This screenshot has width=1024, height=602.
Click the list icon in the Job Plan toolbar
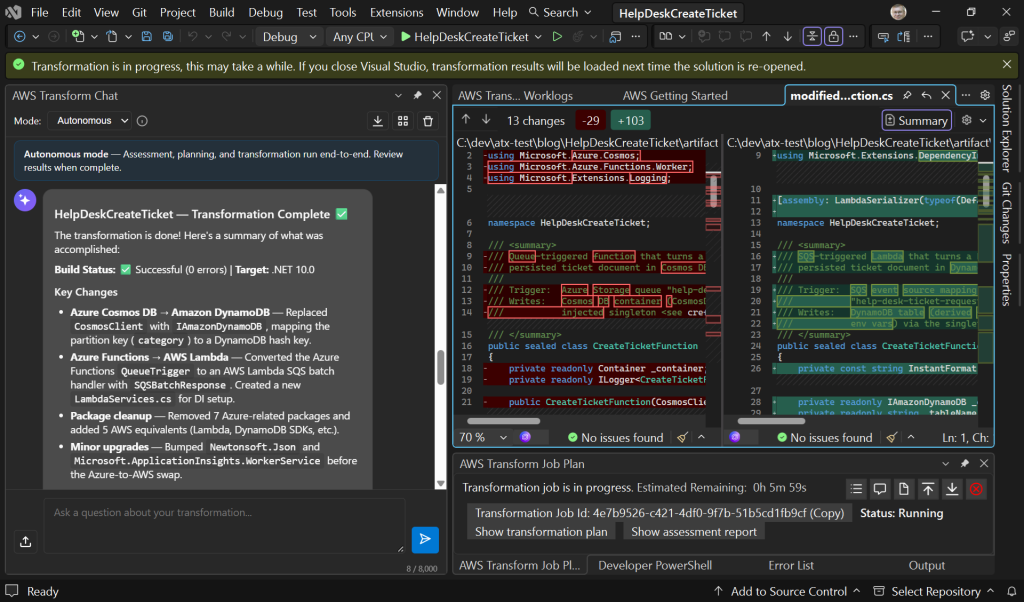(x=856, y=488)
